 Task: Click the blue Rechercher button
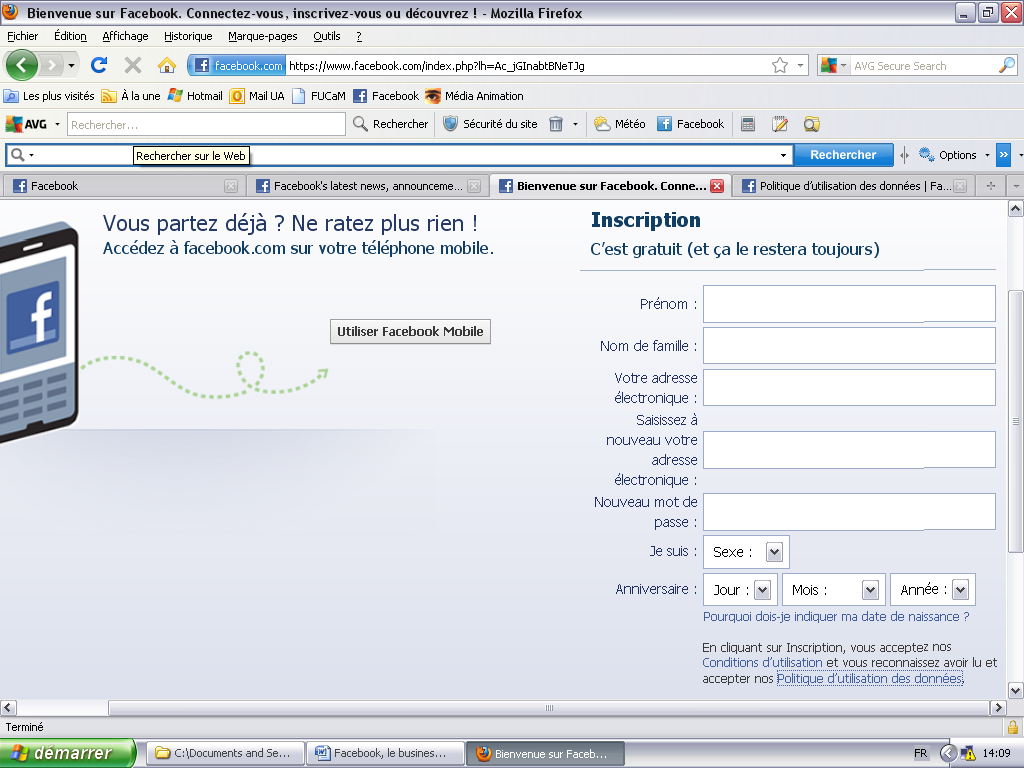point(843,155)
